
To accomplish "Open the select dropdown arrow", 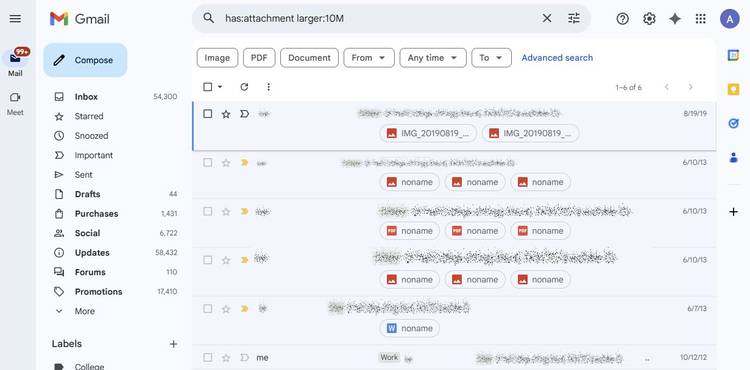I will coord(220,87).
